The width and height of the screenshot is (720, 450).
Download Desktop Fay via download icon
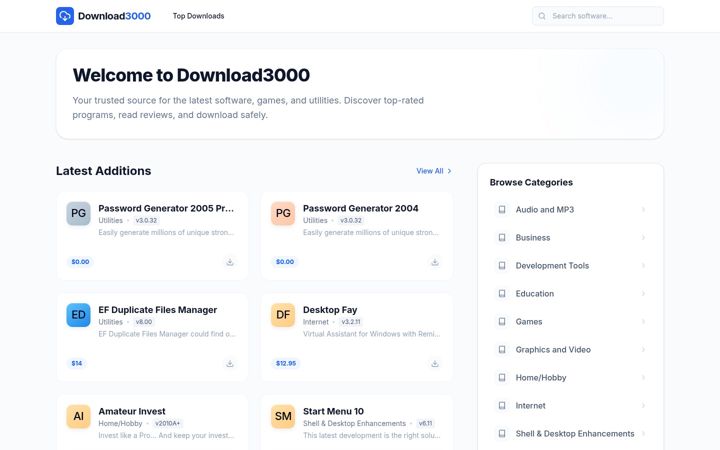coord(435,364)
